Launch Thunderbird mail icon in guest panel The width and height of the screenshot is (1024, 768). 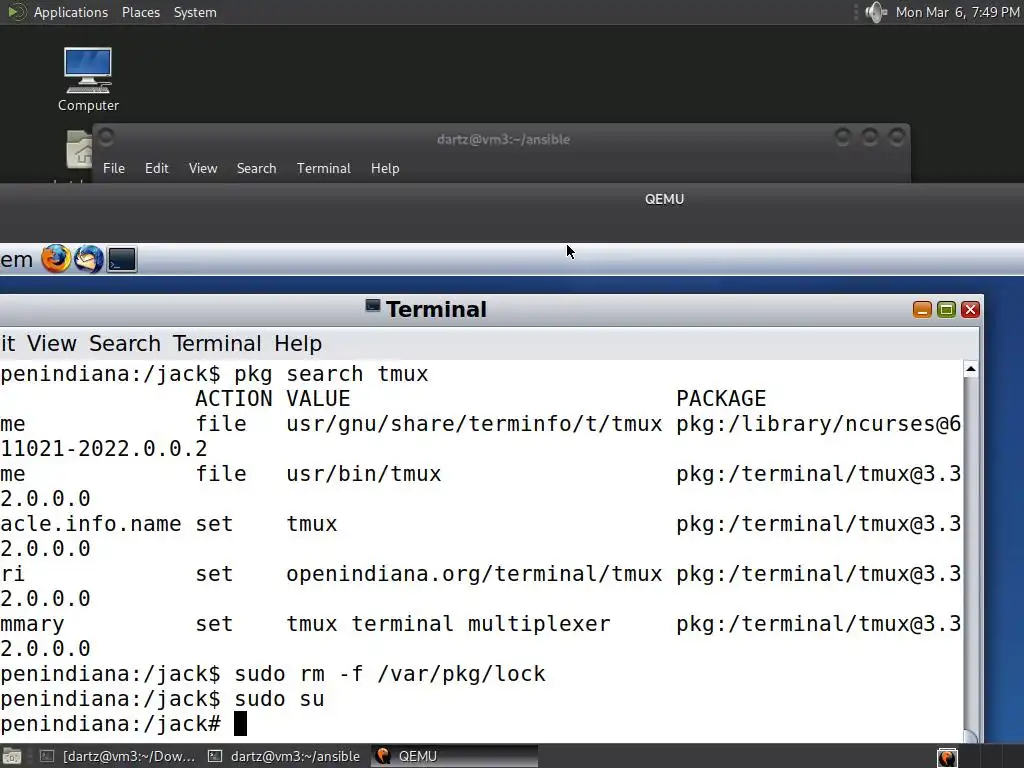point(88,259)
